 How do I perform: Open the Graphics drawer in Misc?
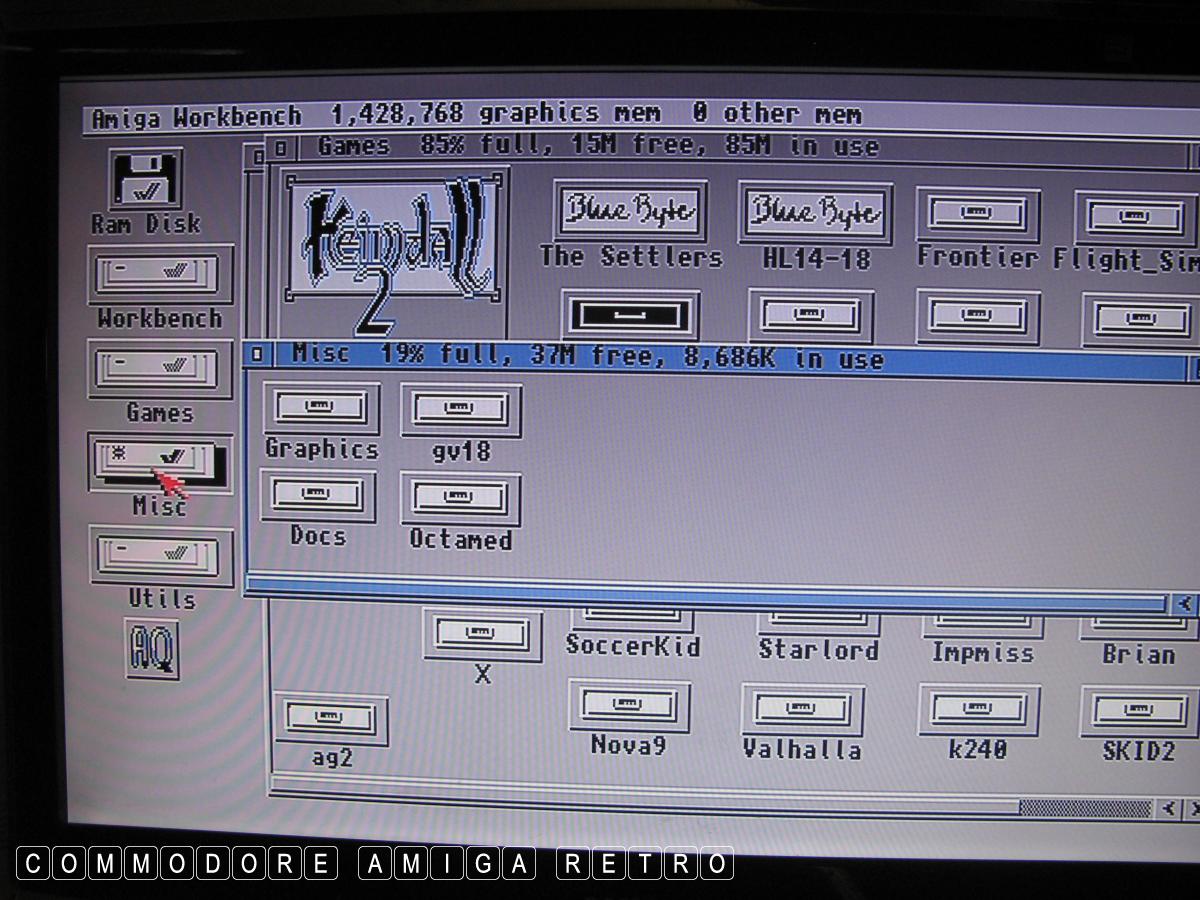(320, 409)
